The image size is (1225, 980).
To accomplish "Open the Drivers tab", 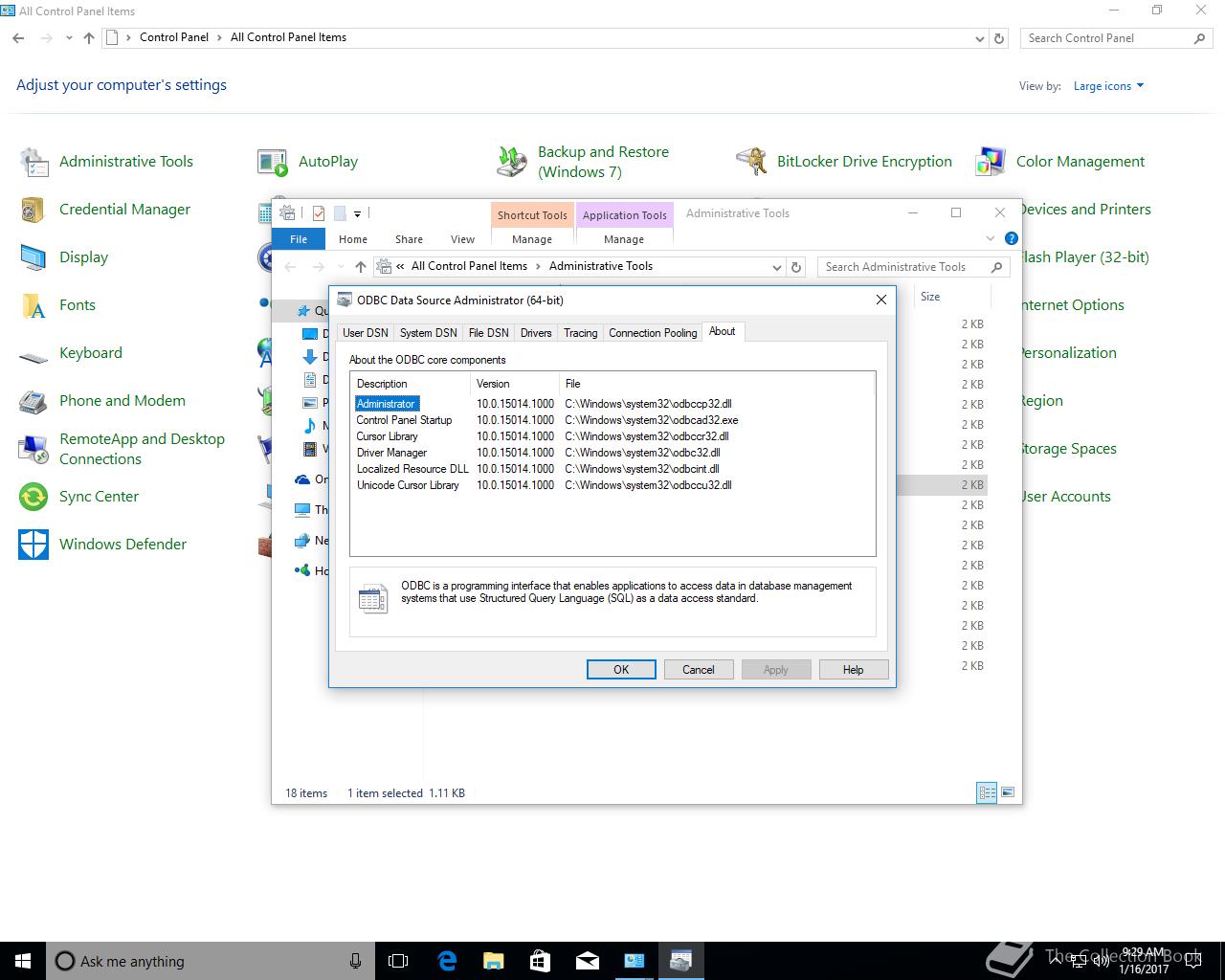I will coord(536,333).
